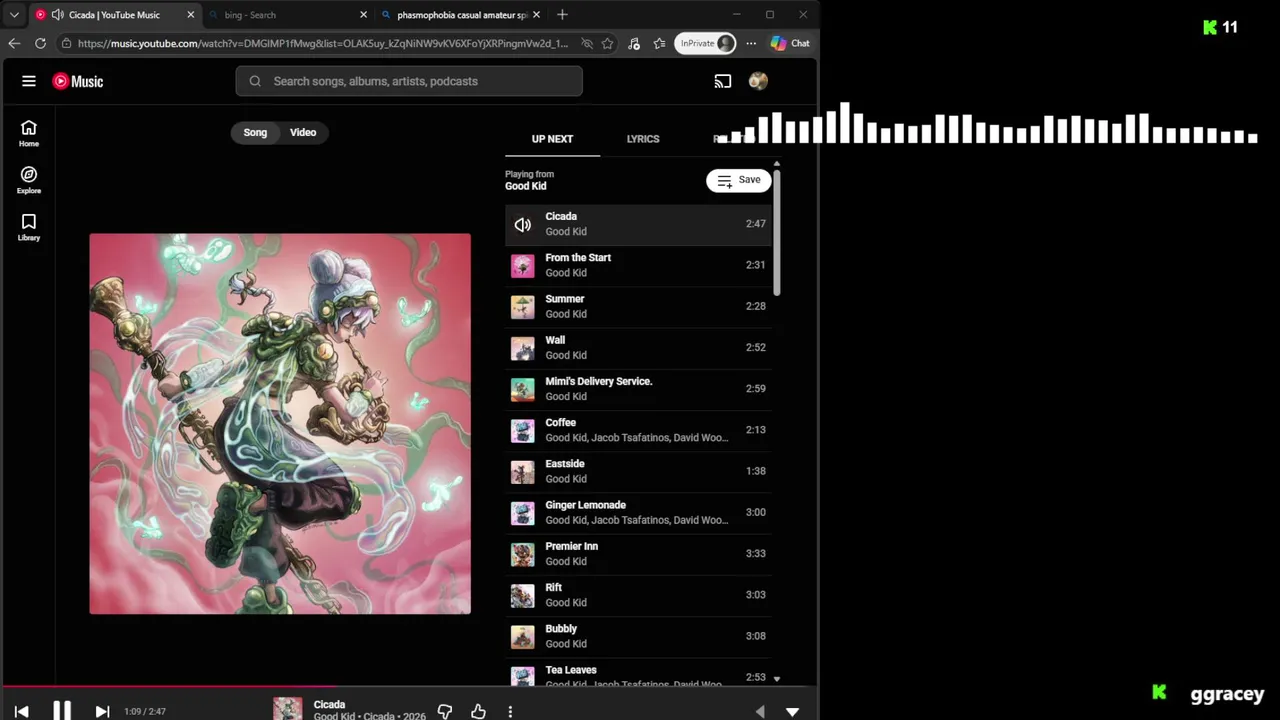Save the queue to a playlist
The width and height of the screenshot is (1280, 720).
[x=739, y=180]
